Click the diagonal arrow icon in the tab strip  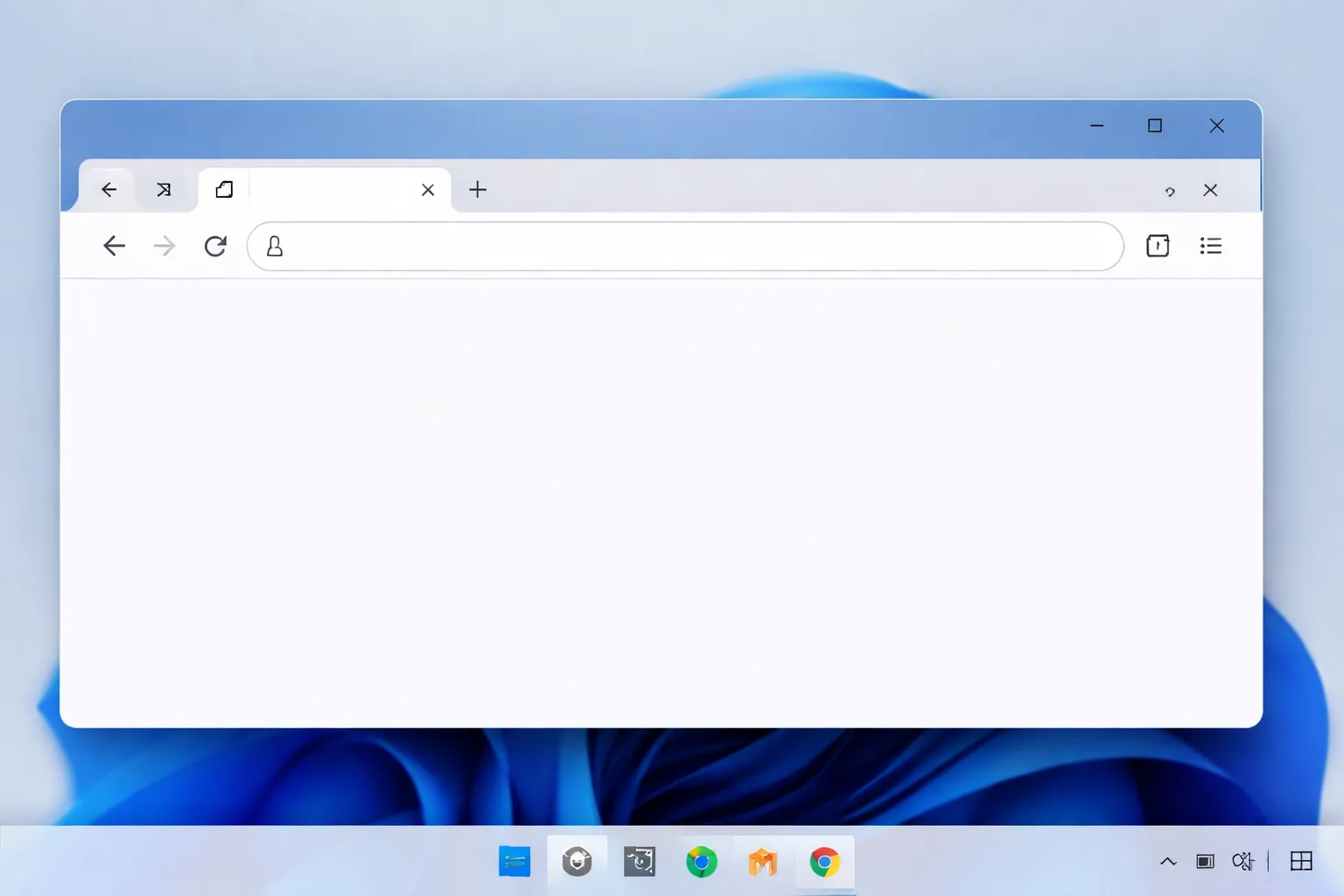click(164, 190)
